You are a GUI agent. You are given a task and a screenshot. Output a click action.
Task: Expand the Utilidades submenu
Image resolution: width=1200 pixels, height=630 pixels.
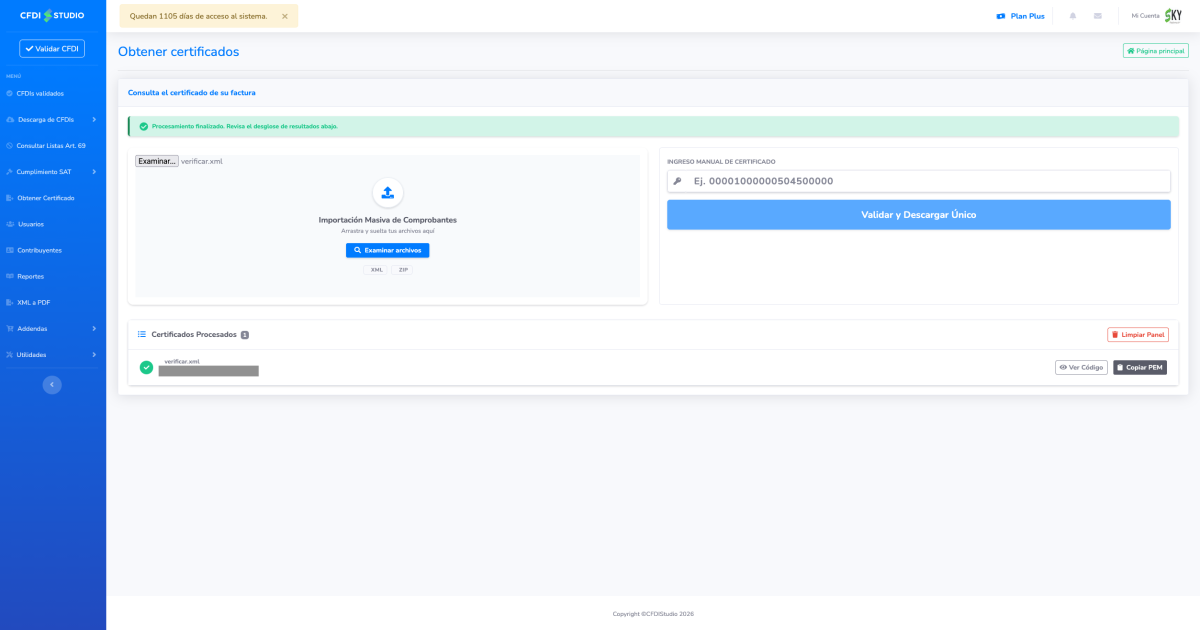pyautogui.click(x=52, y=354)
